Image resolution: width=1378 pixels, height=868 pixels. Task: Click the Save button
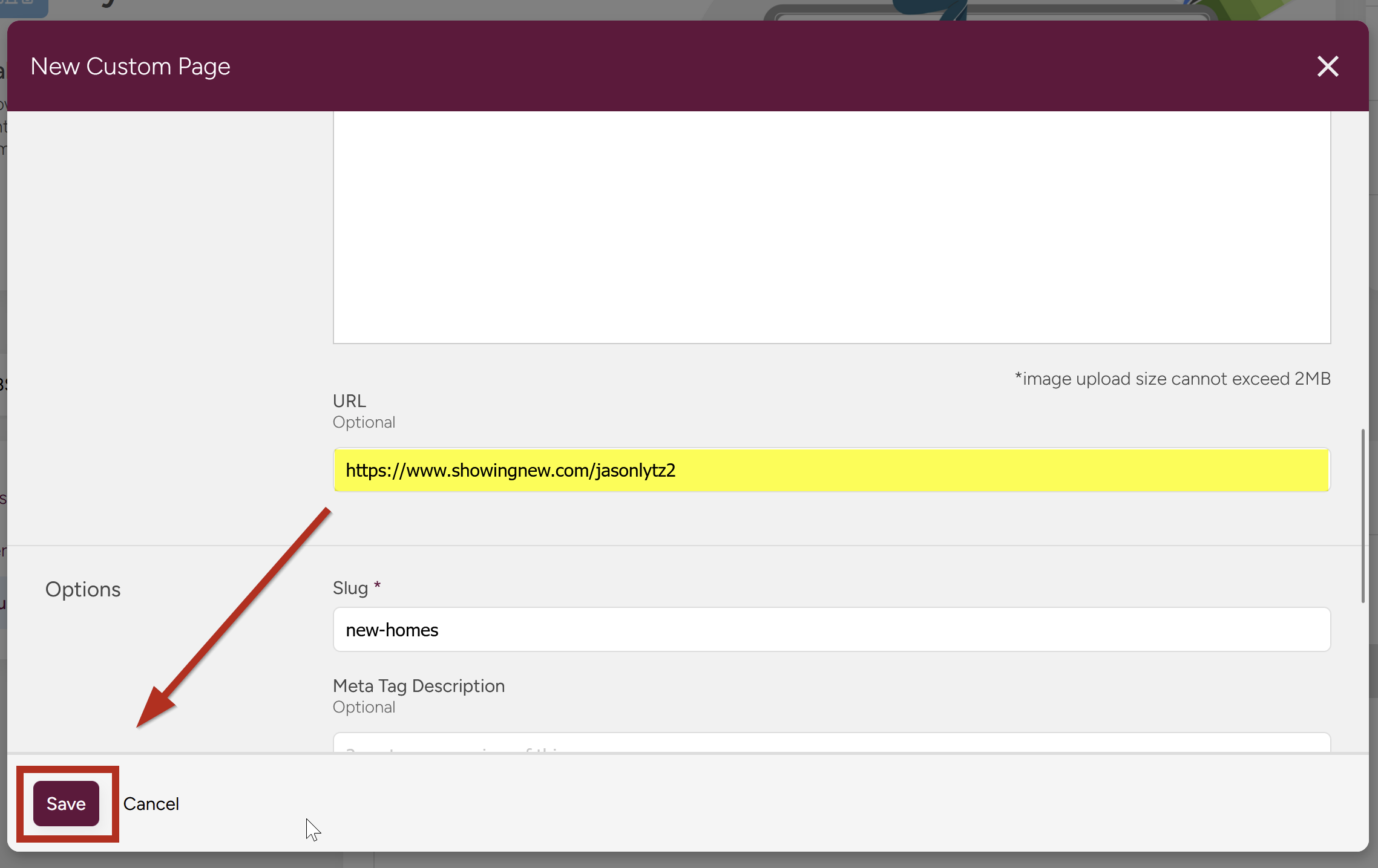click(x=66, y=803)
